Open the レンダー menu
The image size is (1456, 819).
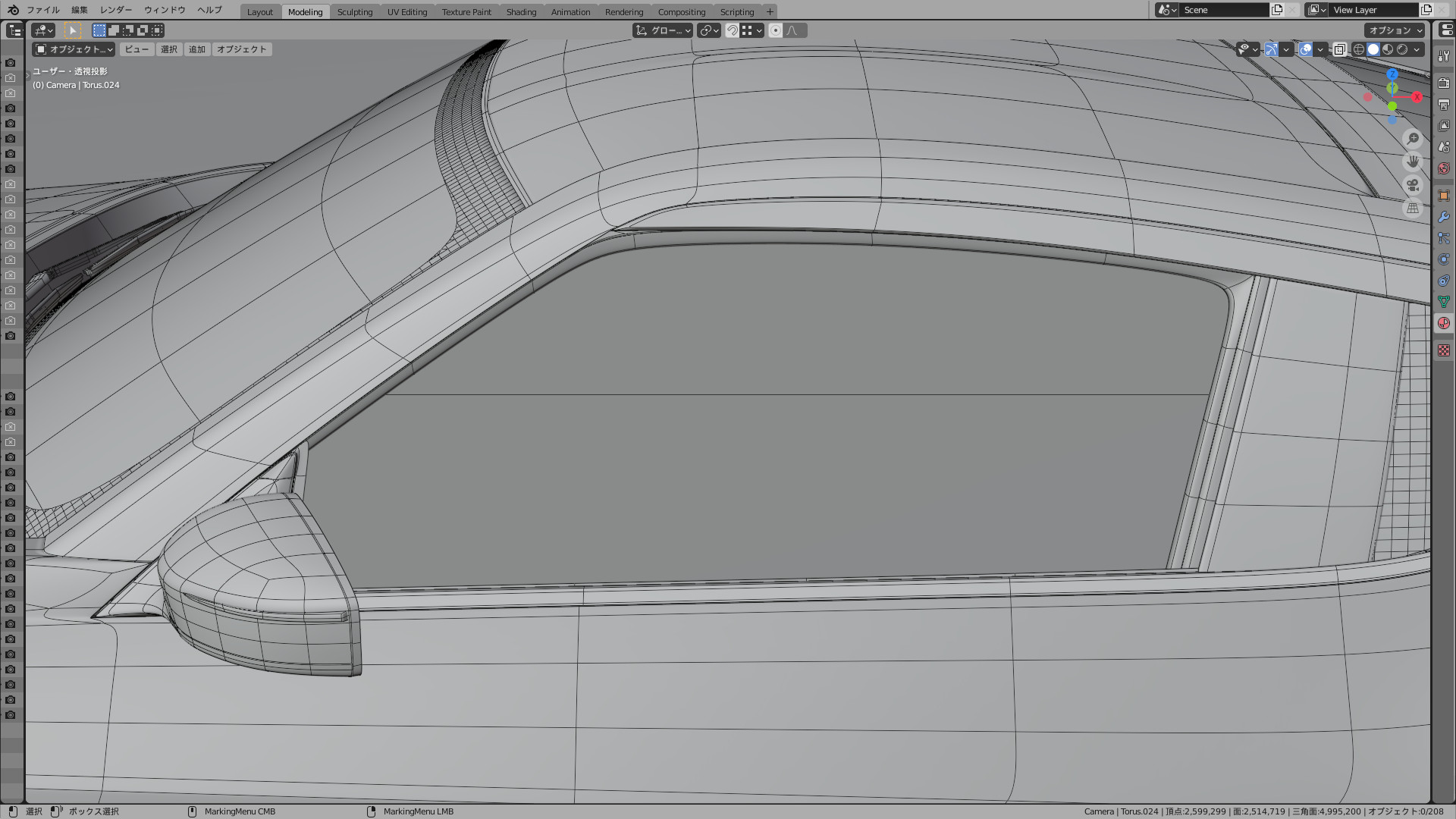[116, 10]
